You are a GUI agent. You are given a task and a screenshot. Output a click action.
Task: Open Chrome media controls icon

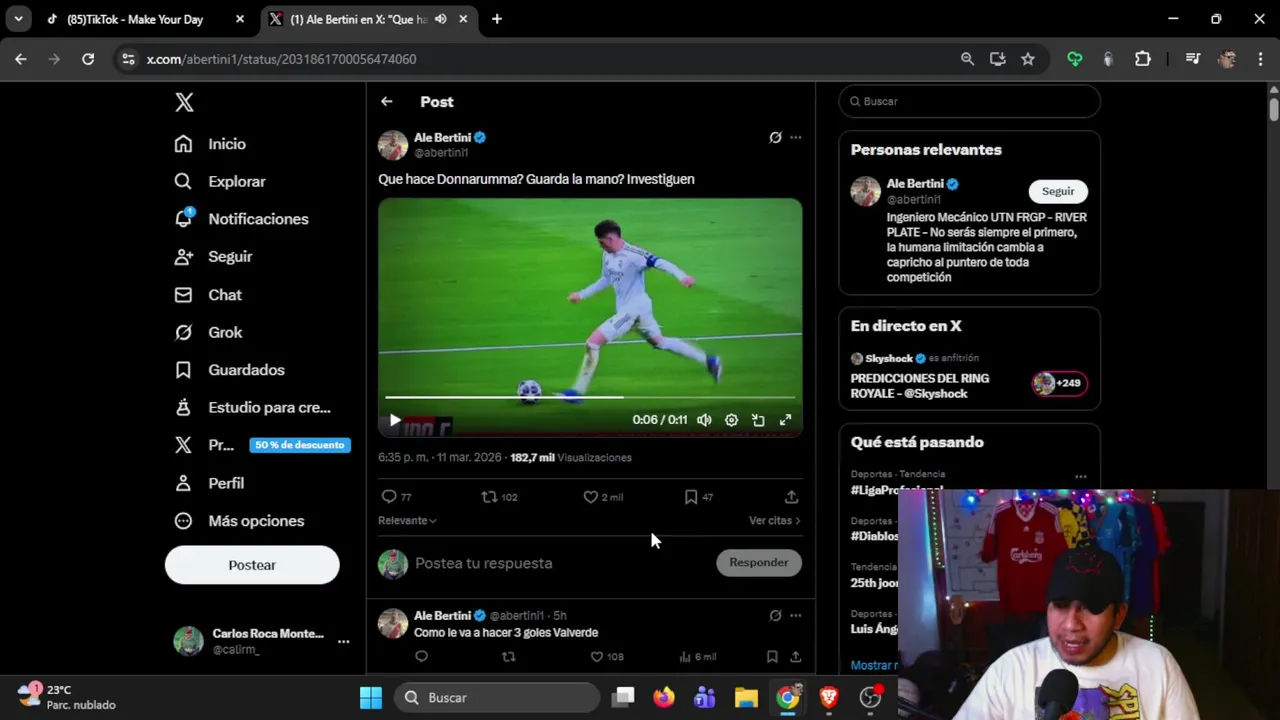pos(1192,59)
